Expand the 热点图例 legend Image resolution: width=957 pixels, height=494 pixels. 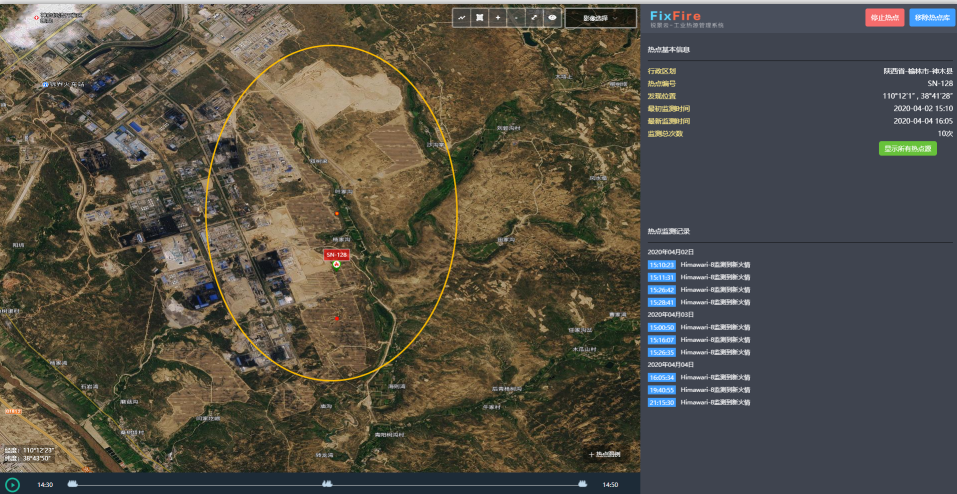[604, 455]
